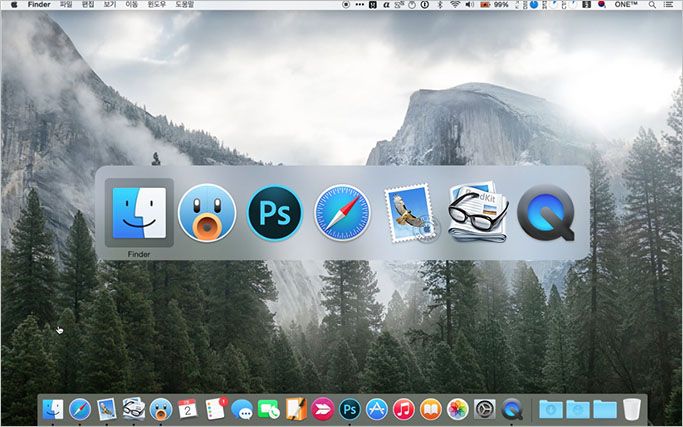Switch to Safari in the app switcher
This screenshot has width=683, height=427.
point(342,213)
